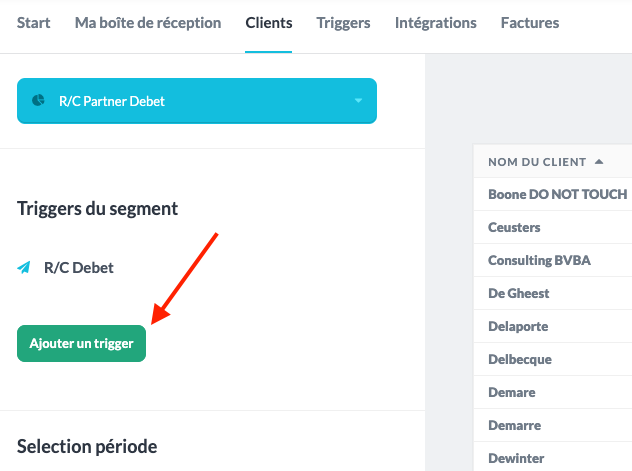Click the sort arrow beside Nom du client
The height and width of the screenshot is (471, 632).
tap(599, 162)
